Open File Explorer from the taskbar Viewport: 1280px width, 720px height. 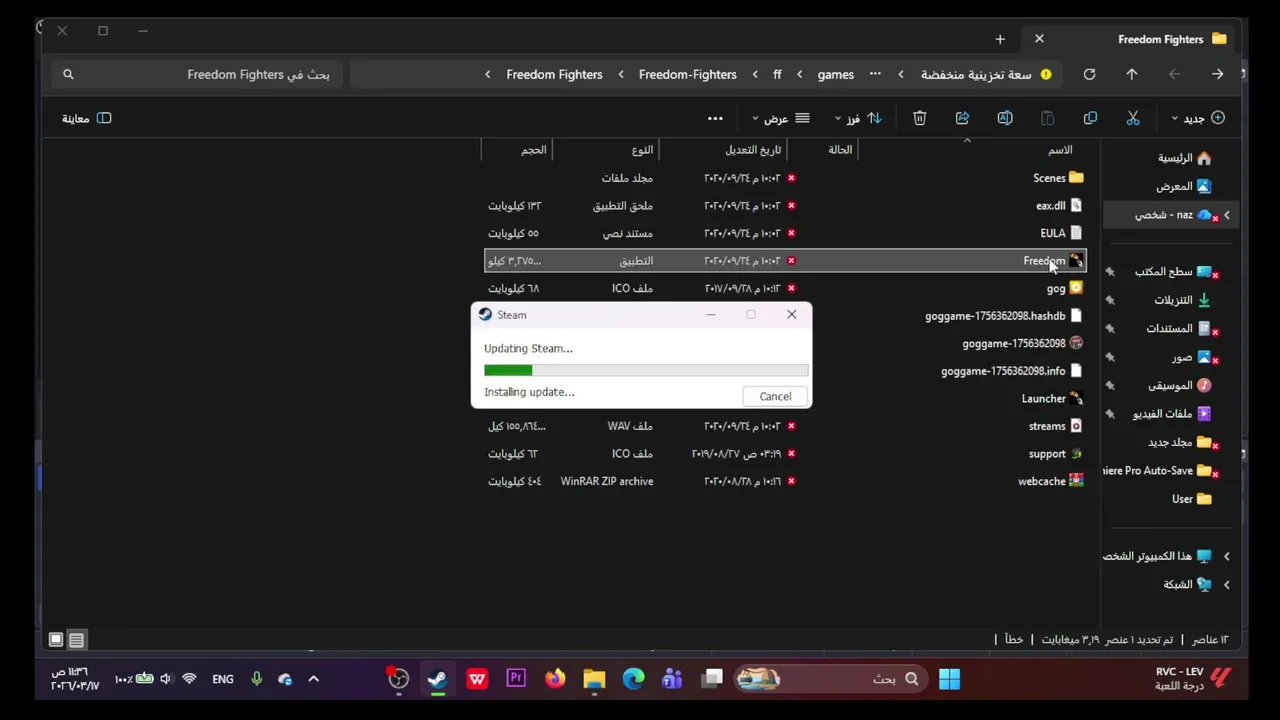(x=594, y=679)
